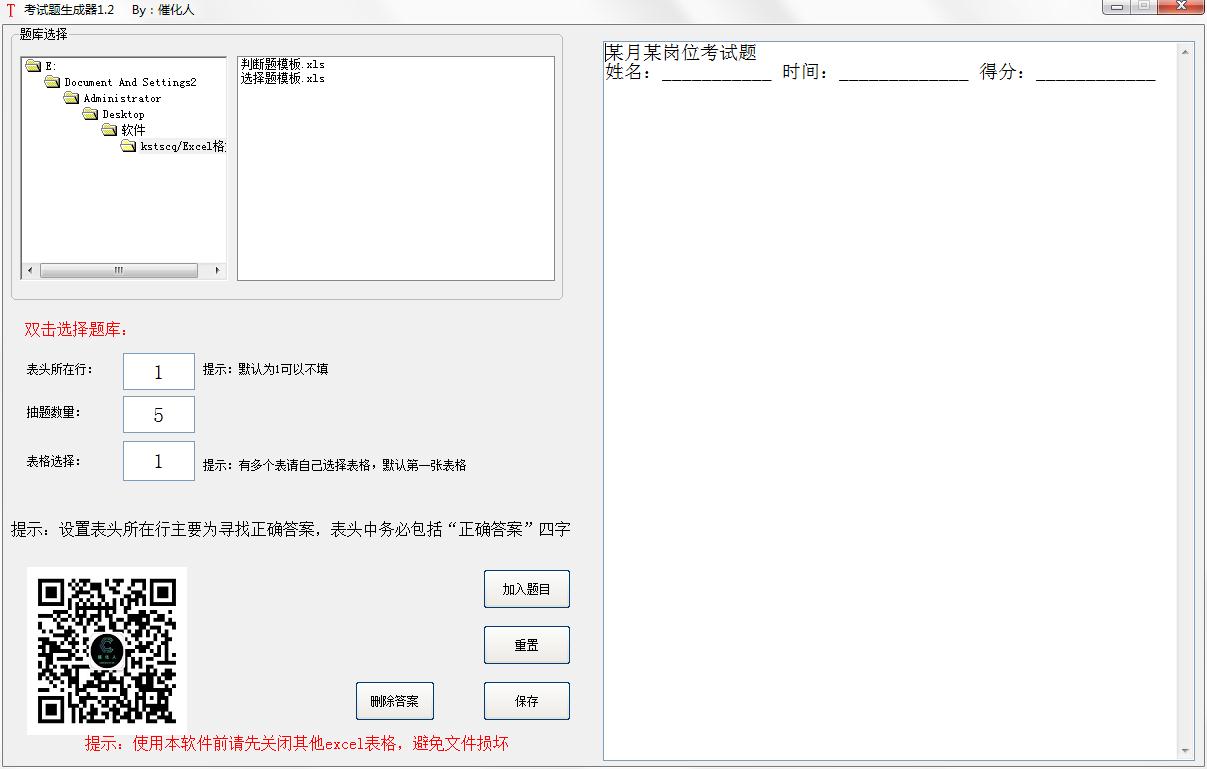Click the 重置 button

(527, 645)
